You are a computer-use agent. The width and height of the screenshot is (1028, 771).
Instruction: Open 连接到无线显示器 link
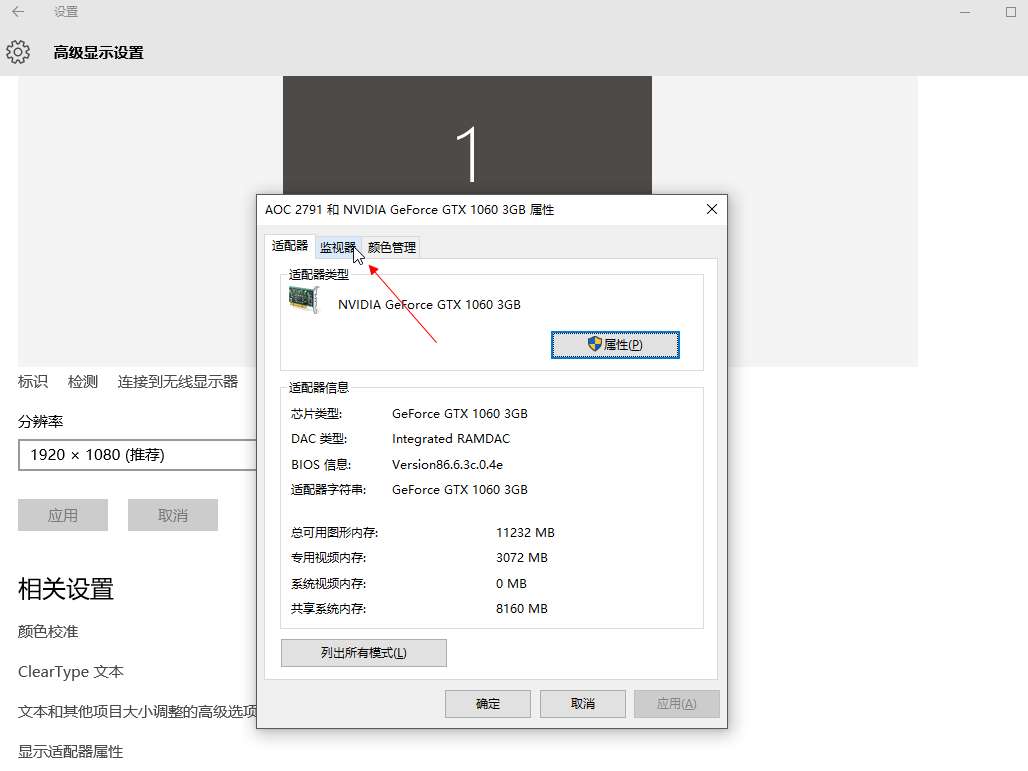click(178, 381)
